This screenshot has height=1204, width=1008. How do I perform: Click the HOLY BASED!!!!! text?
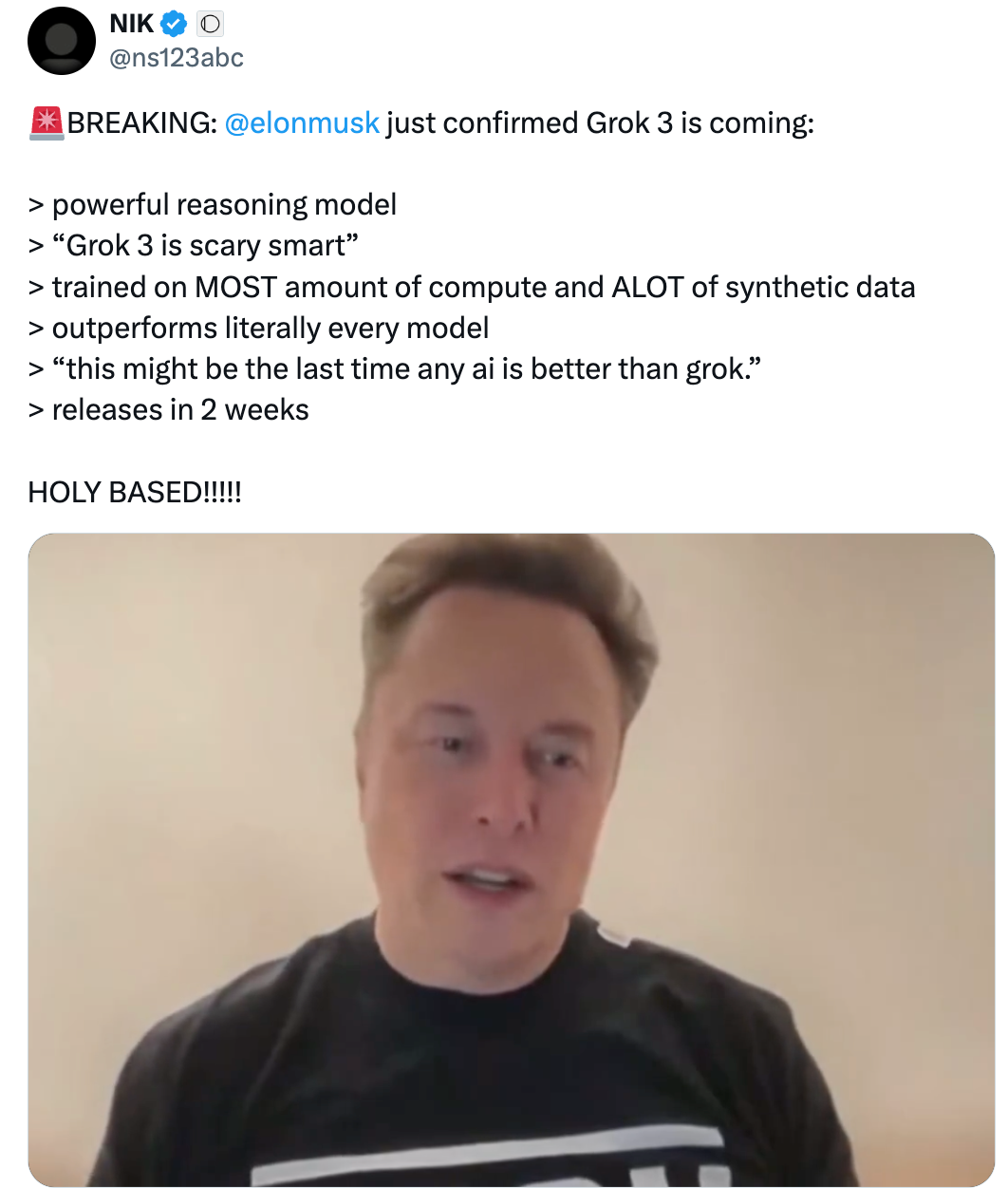(135, 492)
